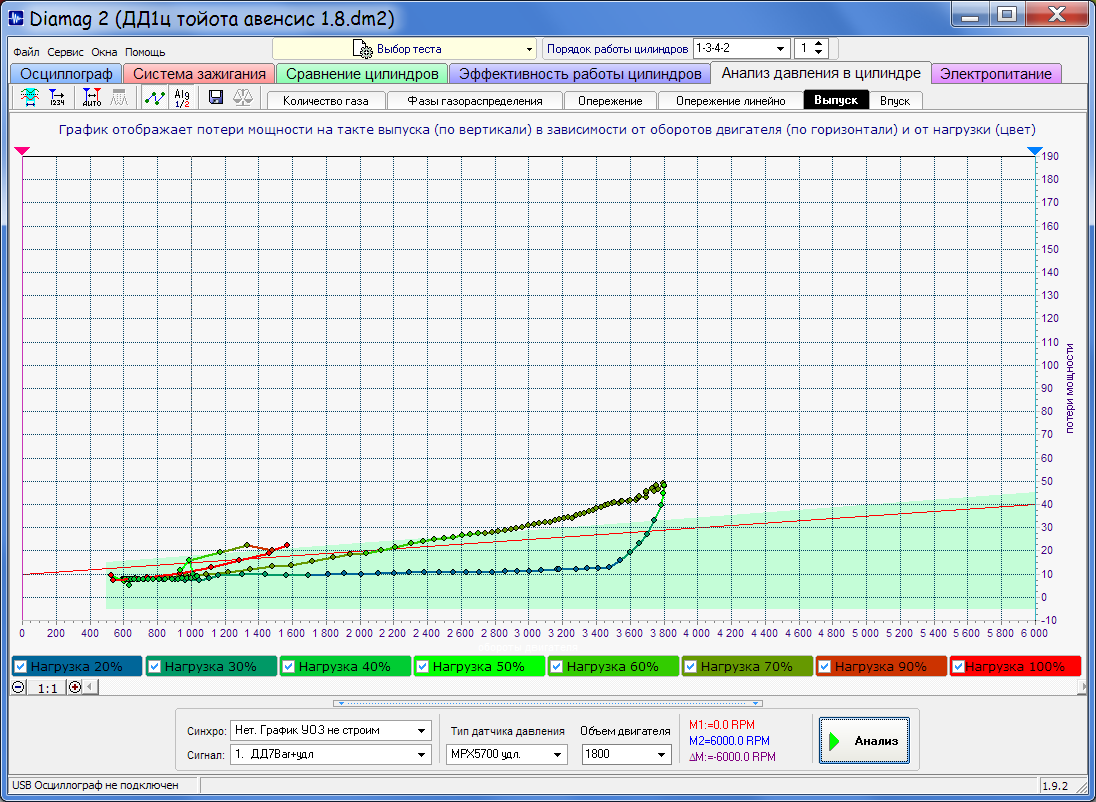Click the AUTO markers toolbar icon
This screenshot has width=1096, height=802.
(92, 97)
